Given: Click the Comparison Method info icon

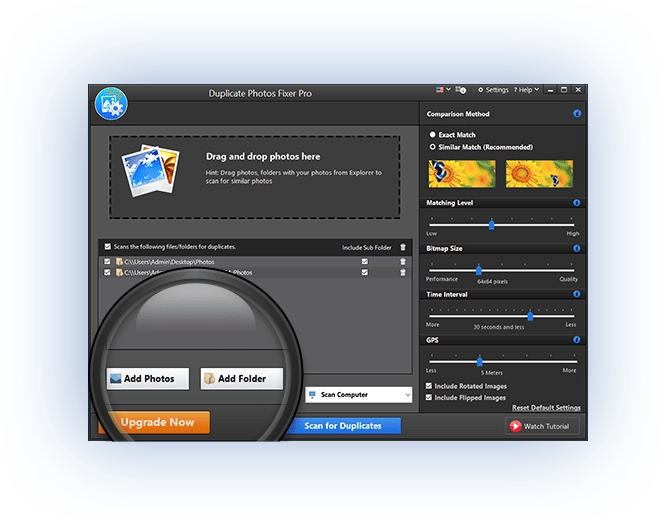Looking at the screenshot, I should [x=577, y=113].
